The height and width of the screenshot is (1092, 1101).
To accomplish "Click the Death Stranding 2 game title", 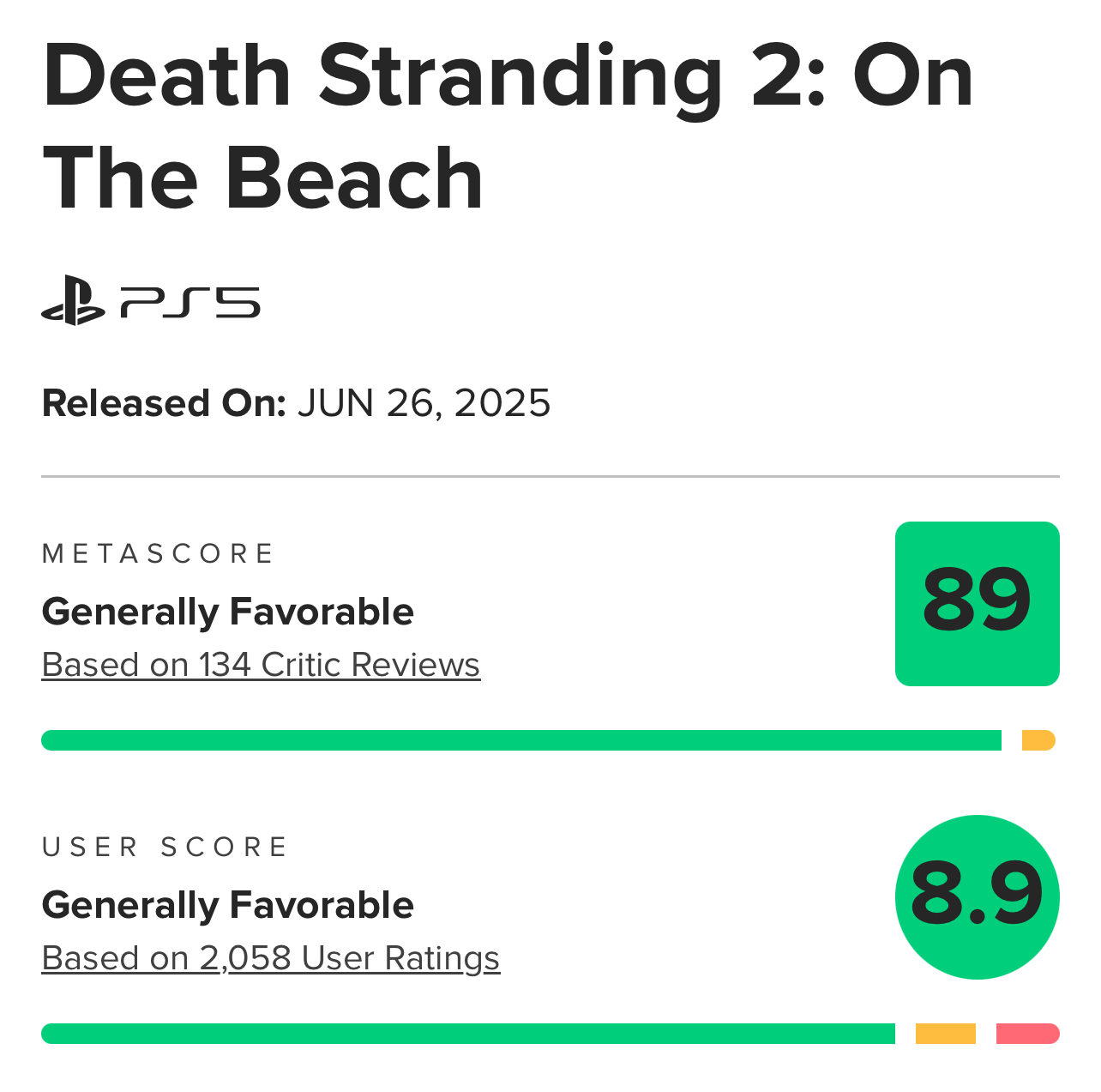I will 508,127.
